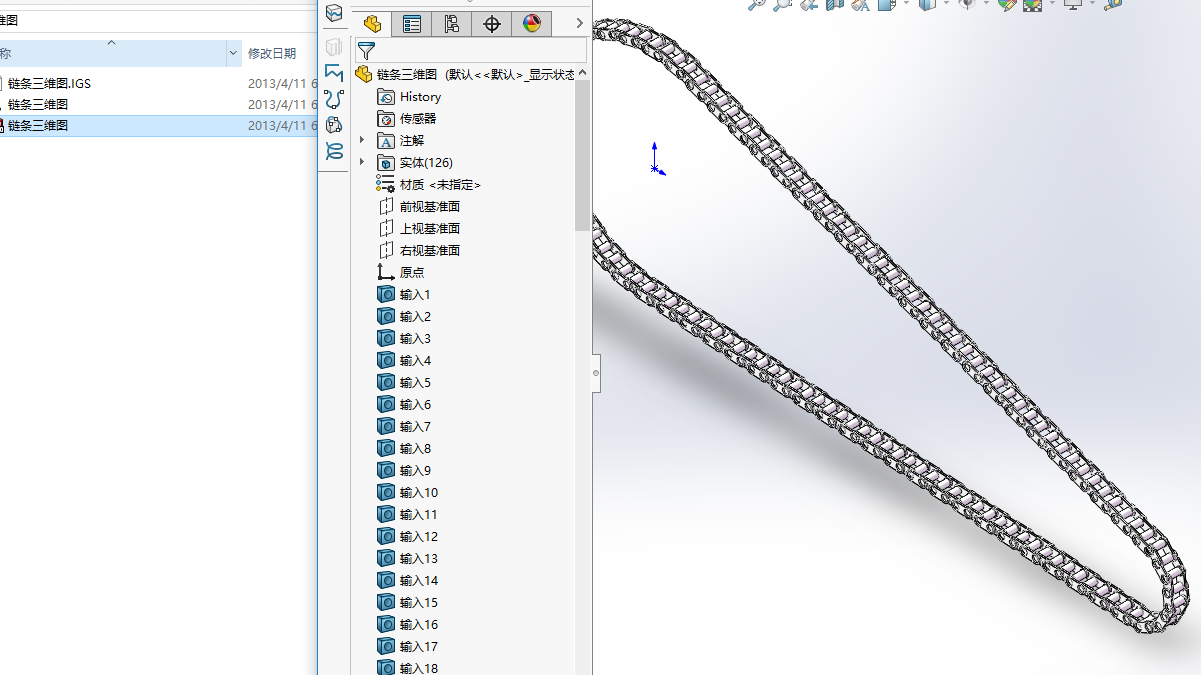1201x675 pixels.
Task: Select the file 链条三维图.IGS in Explorer
Action: point(49,84)
